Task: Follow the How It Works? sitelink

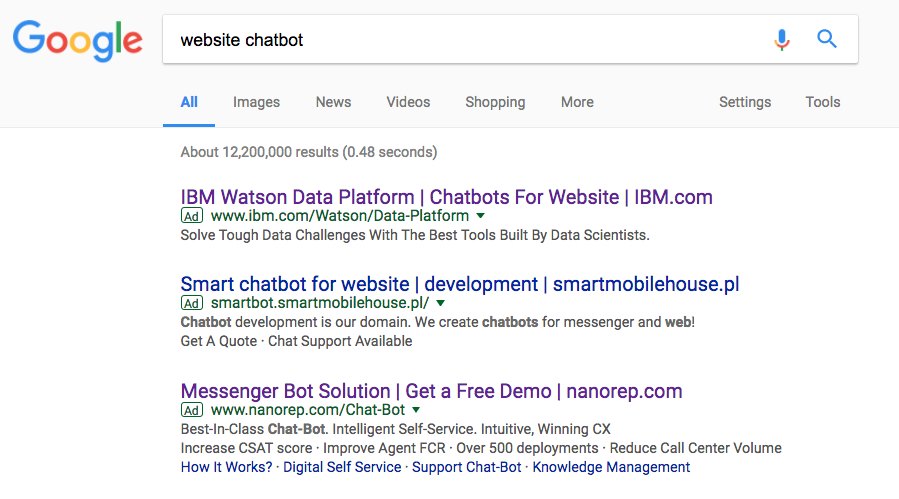Action: click(x=227, y=467)
